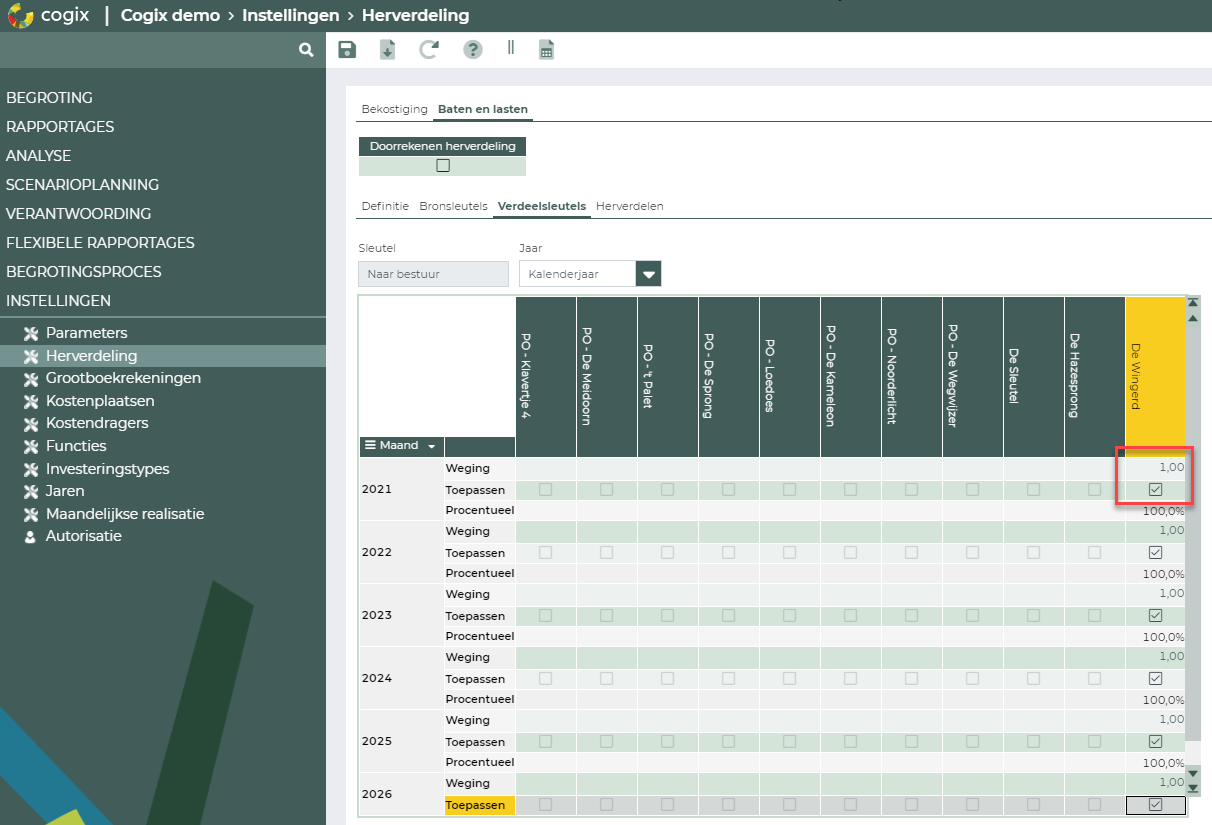Image resolution: width=1212 pixels, height=825 pixels.
Task: Open Autorisatie in the sidebar
Action: tap(84, 536)
